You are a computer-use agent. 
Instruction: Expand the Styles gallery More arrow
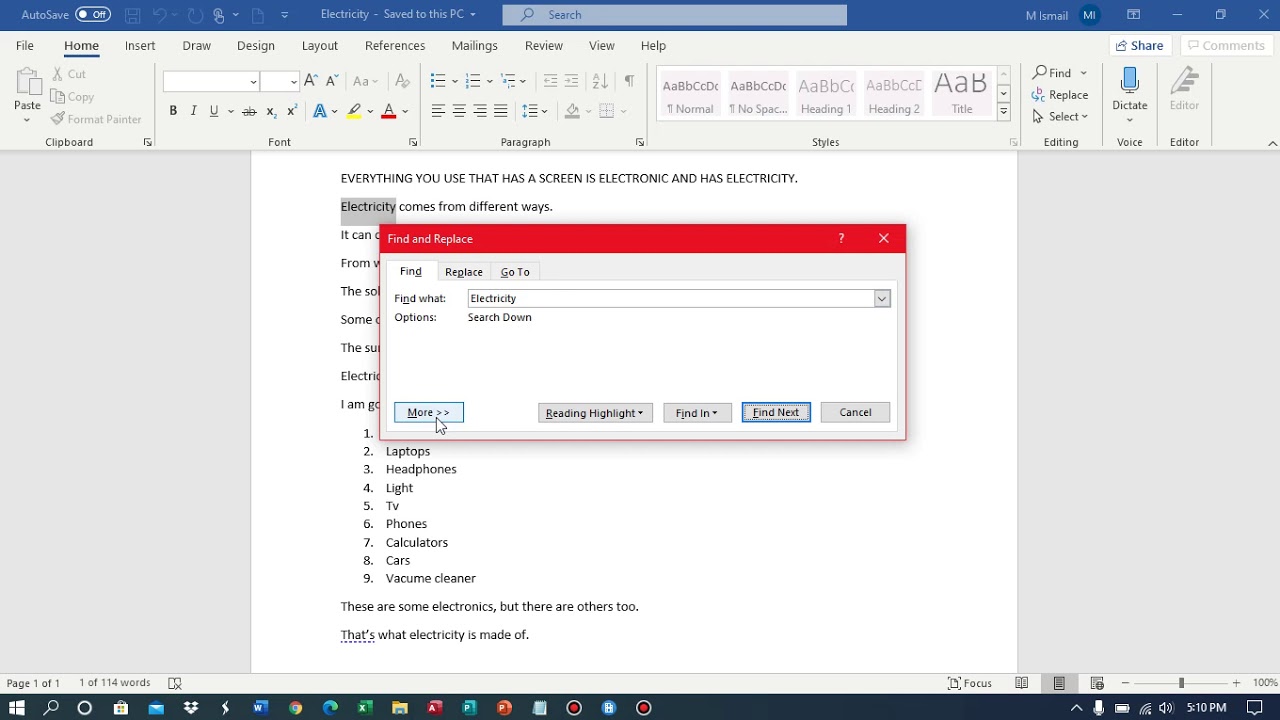[1004, 112]
